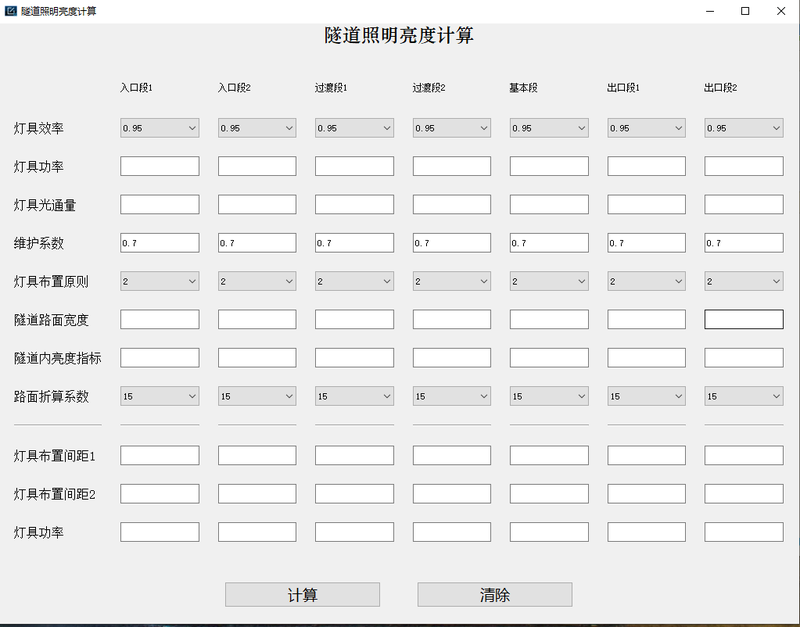
Task: Open 灯具布置原则 dropdown for 出口段2
Action: [x=744, y=281]
